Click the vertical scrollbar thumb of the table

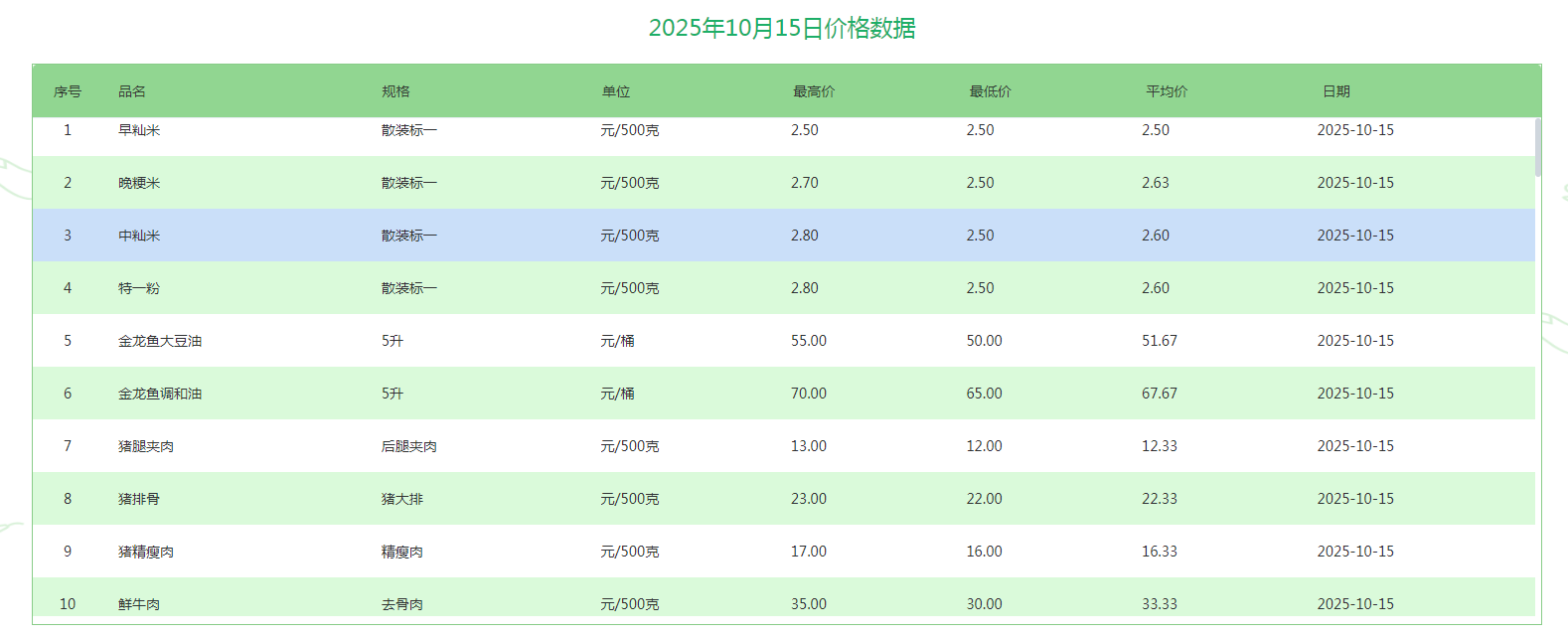click(x=1538, y=147)
